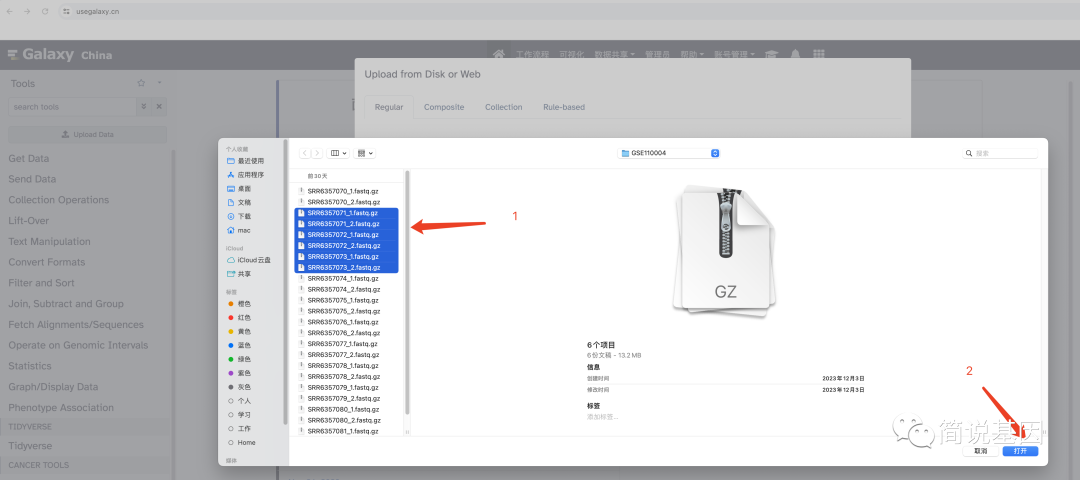Click the file list vertical scrollbar

point(407,293)
